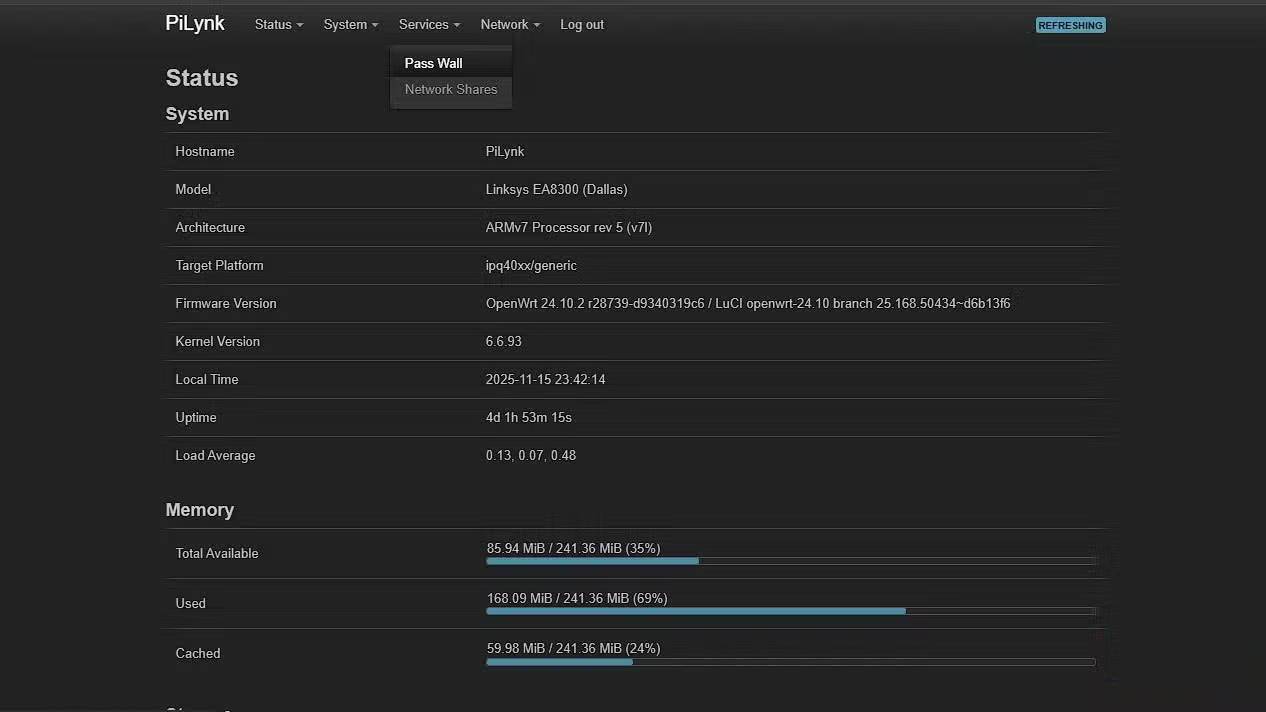This screenshot has height=712, width=1266.
Task: Select Pass Wall from Services menu
Action: [433, 62]
